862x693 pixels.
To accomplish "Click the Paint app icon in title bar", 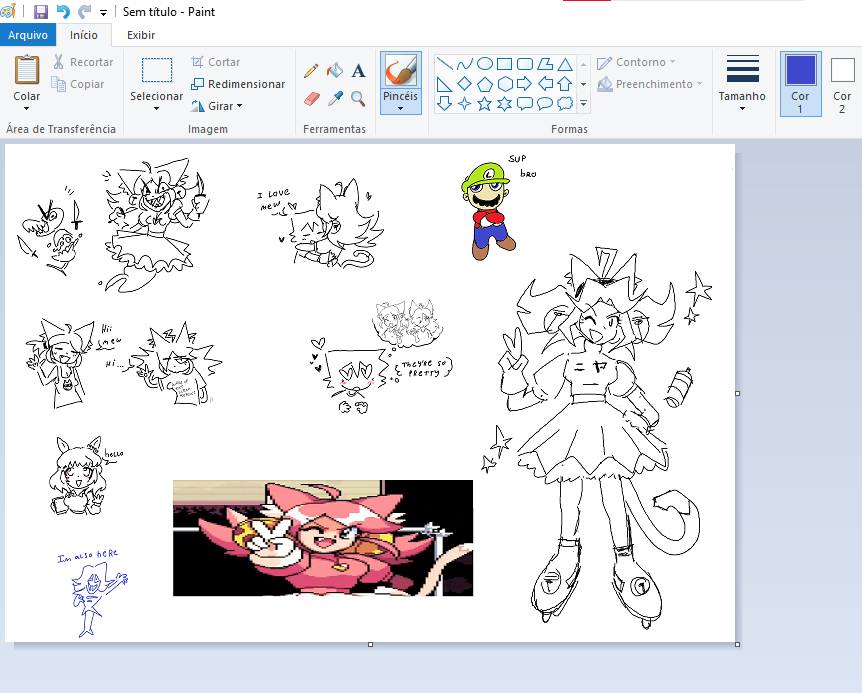I will pos(8,11).
